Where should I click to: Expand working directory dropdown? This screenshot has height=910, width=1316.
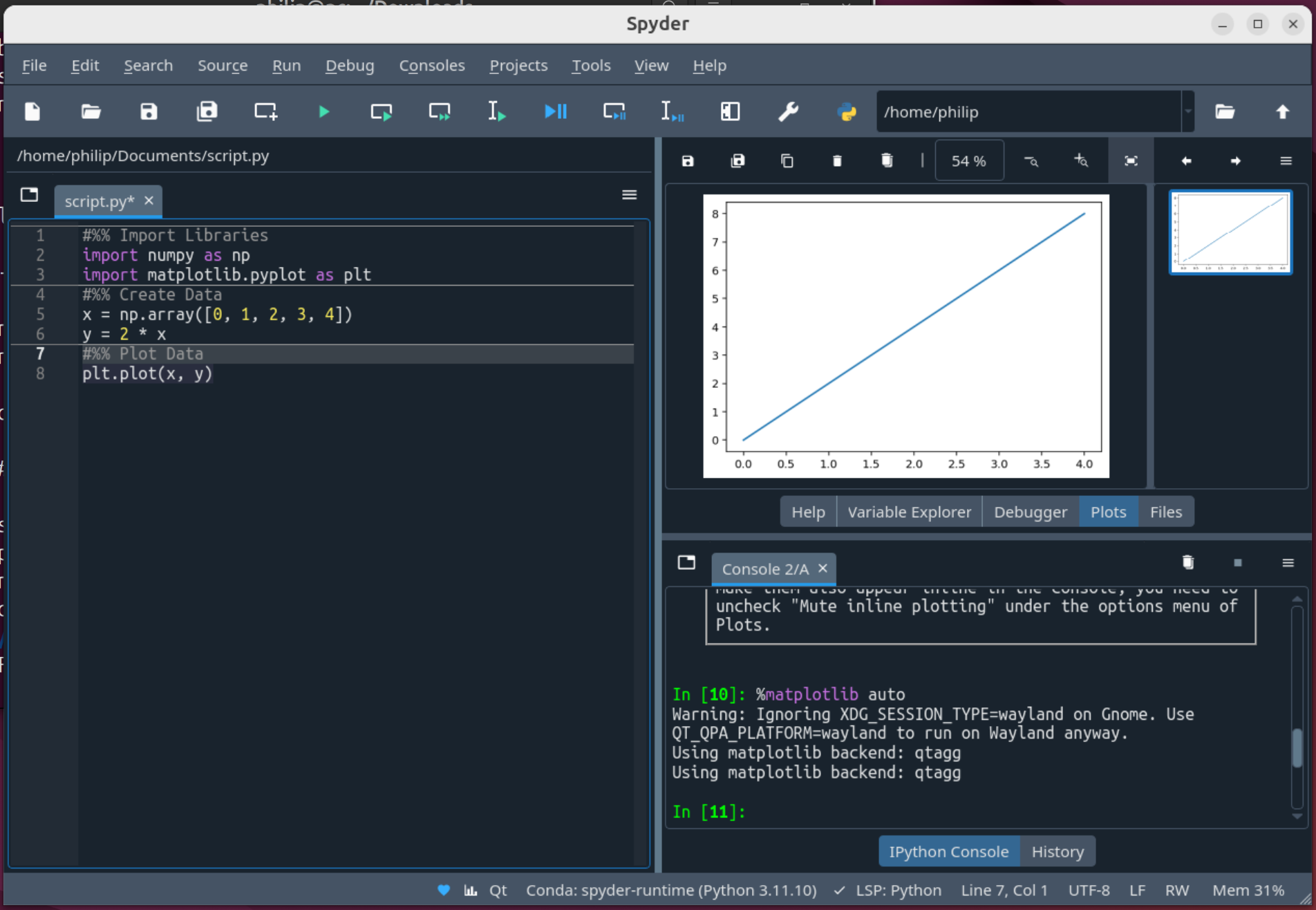point(1188,111)
